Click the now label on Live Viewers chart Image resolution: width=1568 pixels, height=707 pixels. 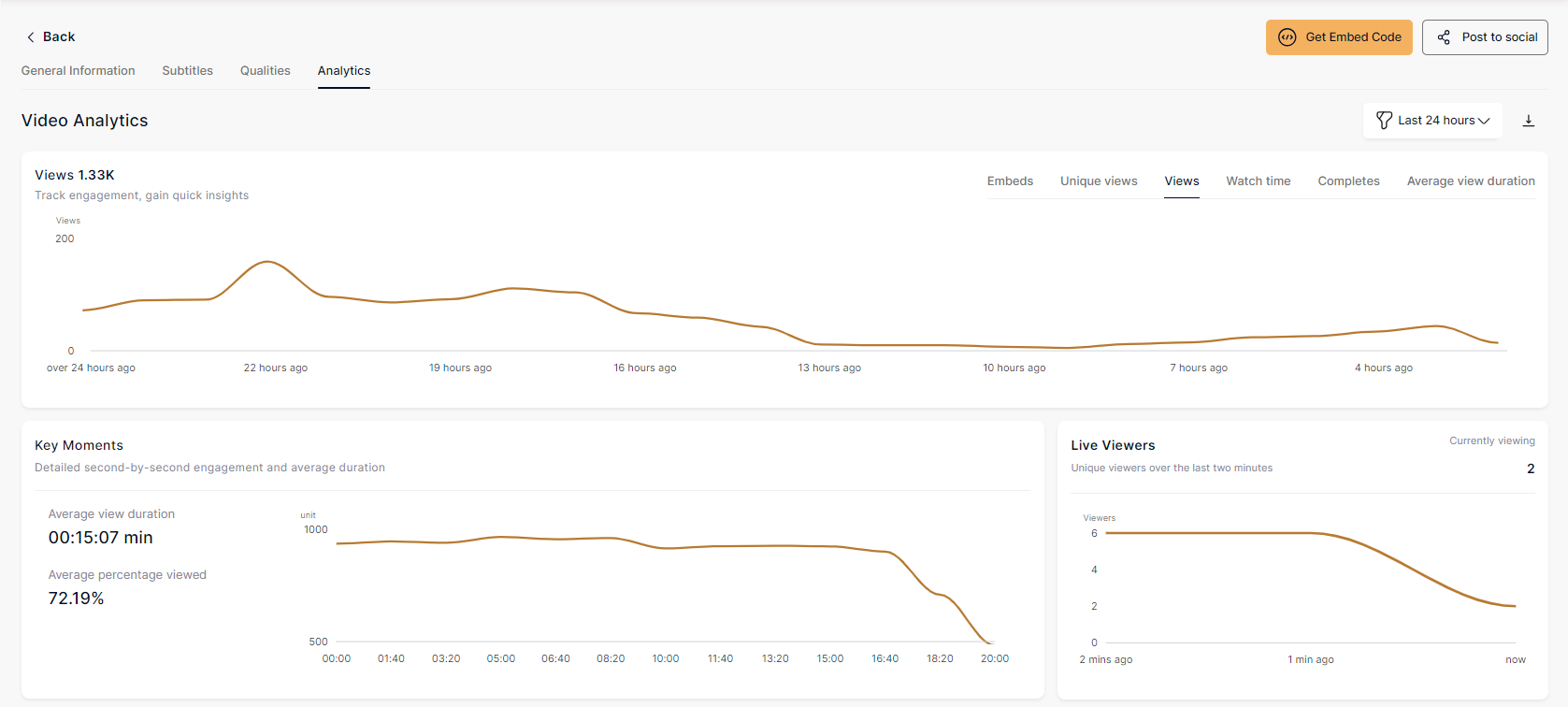point(1516,660)
